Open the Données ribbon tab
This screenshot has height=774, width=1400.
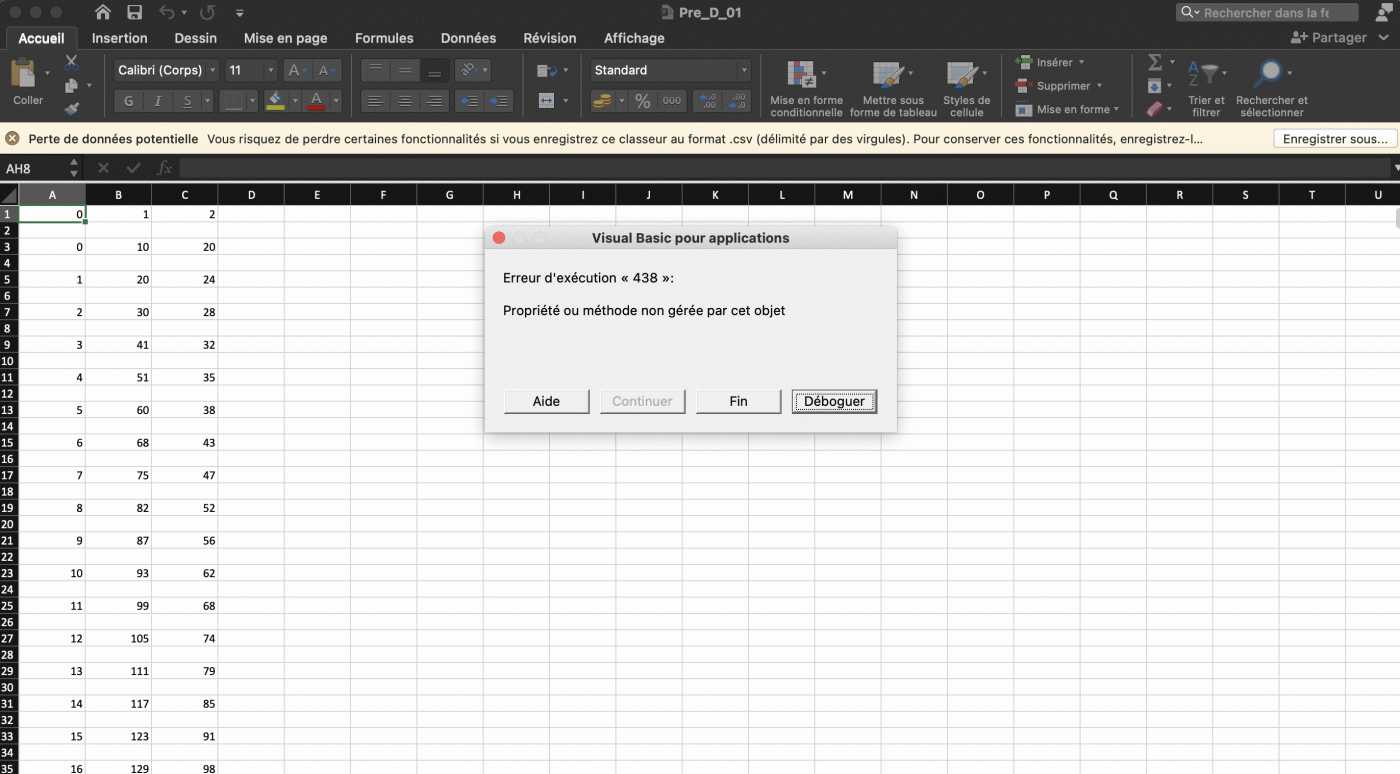[468, 38]
